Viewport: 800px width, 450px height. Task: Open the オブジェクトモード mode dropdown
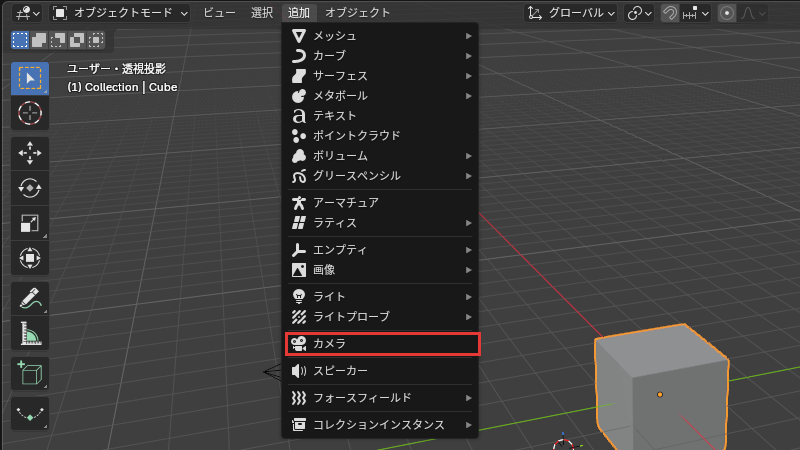click(x=120, y=13)
